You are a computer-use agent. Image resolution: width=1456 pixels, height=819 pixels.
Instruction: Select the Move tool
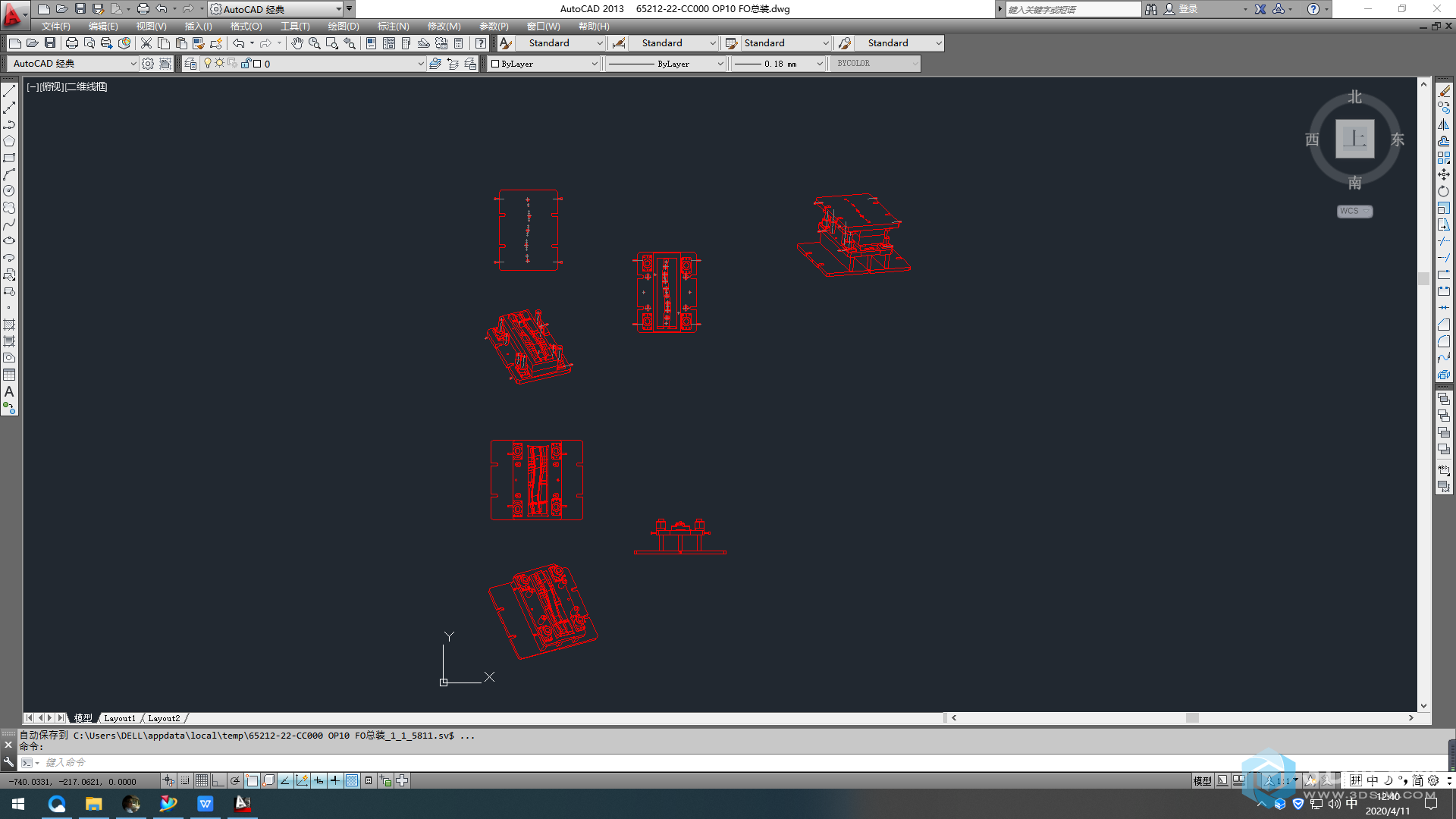(x=1444, y=174)
